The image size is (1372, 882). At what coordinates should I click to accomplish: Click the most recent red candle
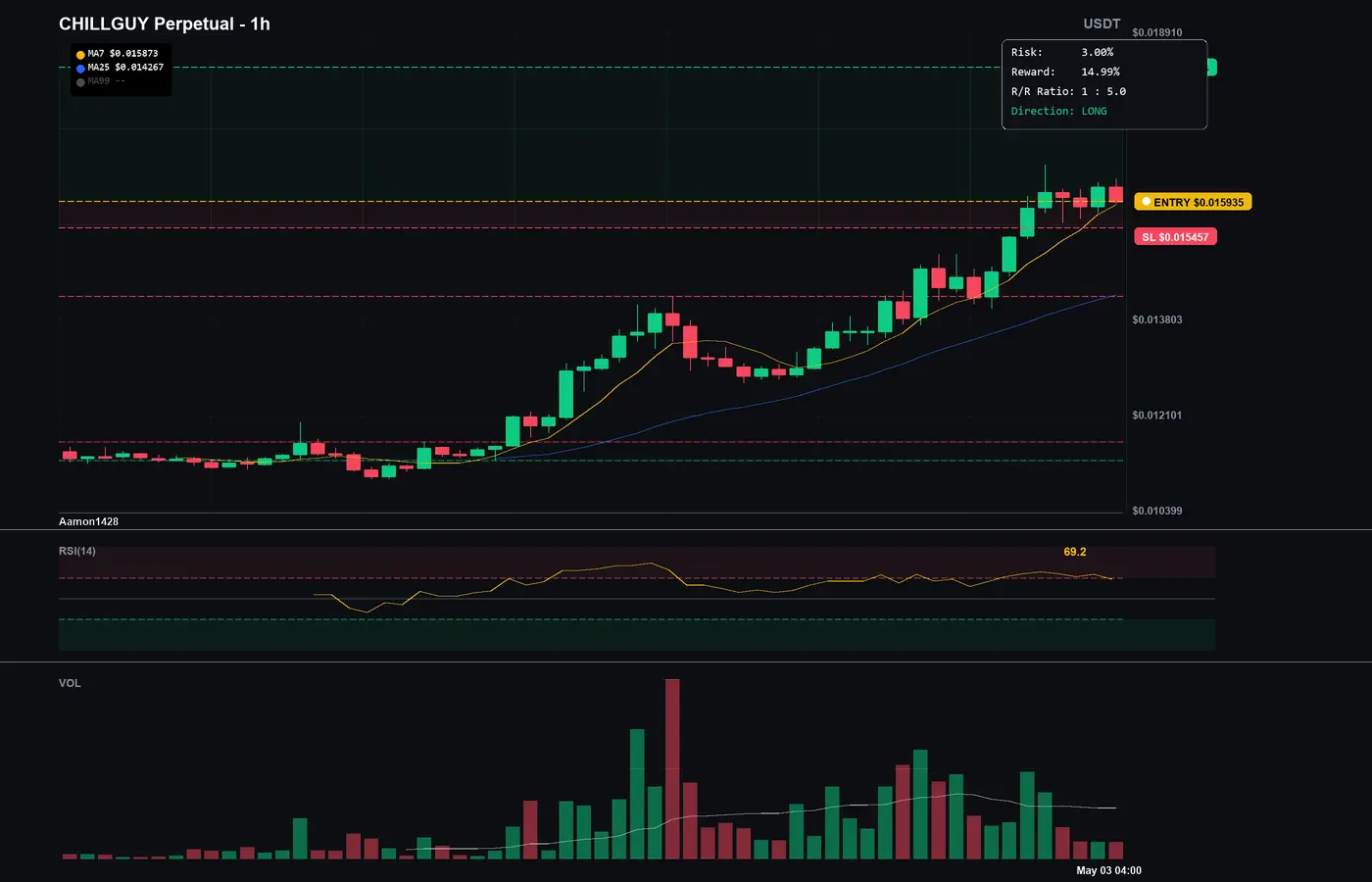click(1115, 192)
